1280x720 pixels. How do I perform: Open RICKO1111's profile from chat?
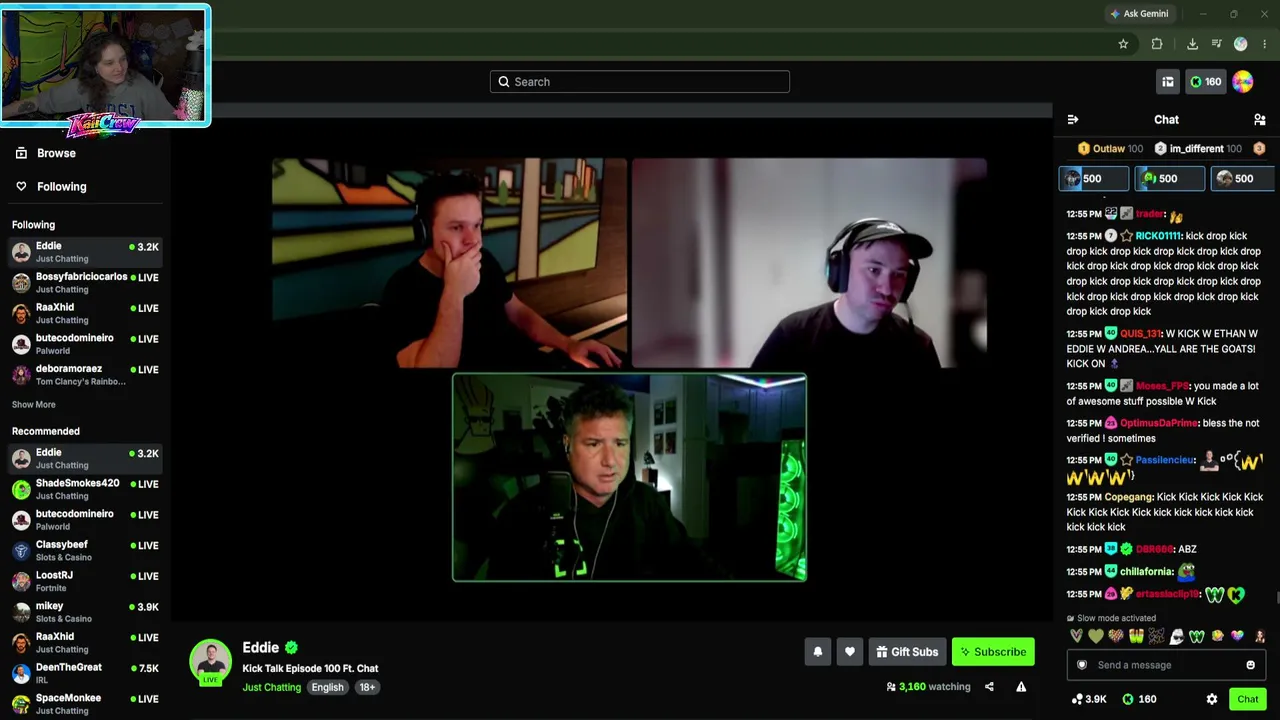tap(1159, 236)
